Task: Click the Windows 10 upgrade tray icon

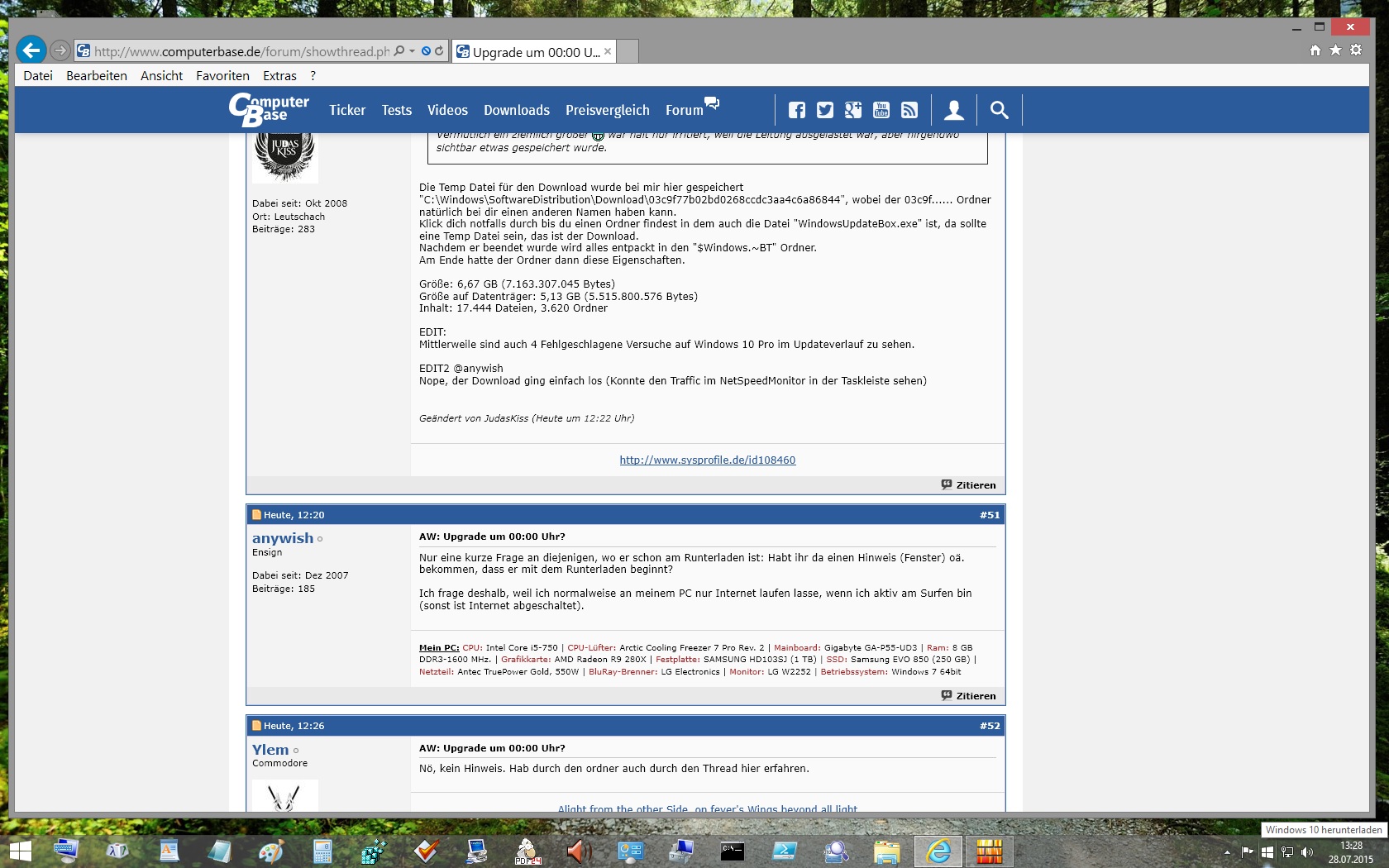Action: tap(1267, 852)
